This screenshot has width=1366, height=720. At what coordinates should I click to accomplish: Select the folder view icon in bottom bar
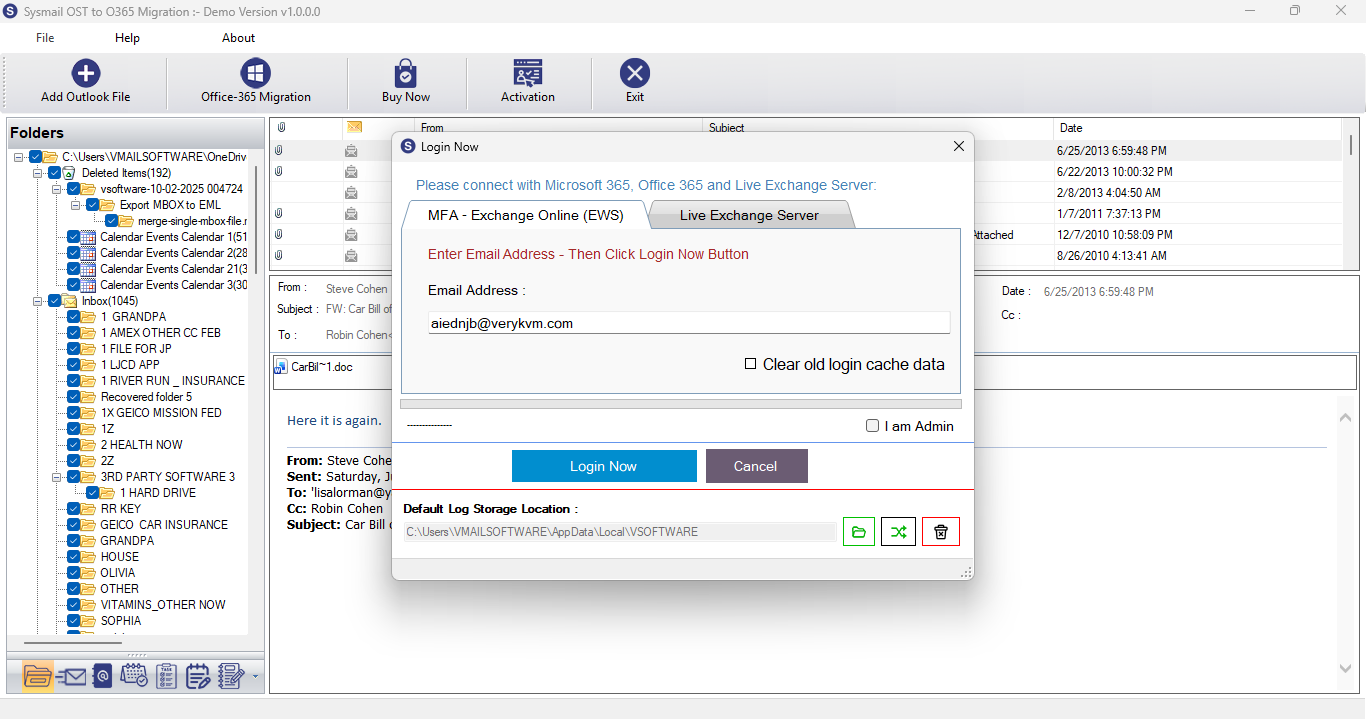pos(38,676)
